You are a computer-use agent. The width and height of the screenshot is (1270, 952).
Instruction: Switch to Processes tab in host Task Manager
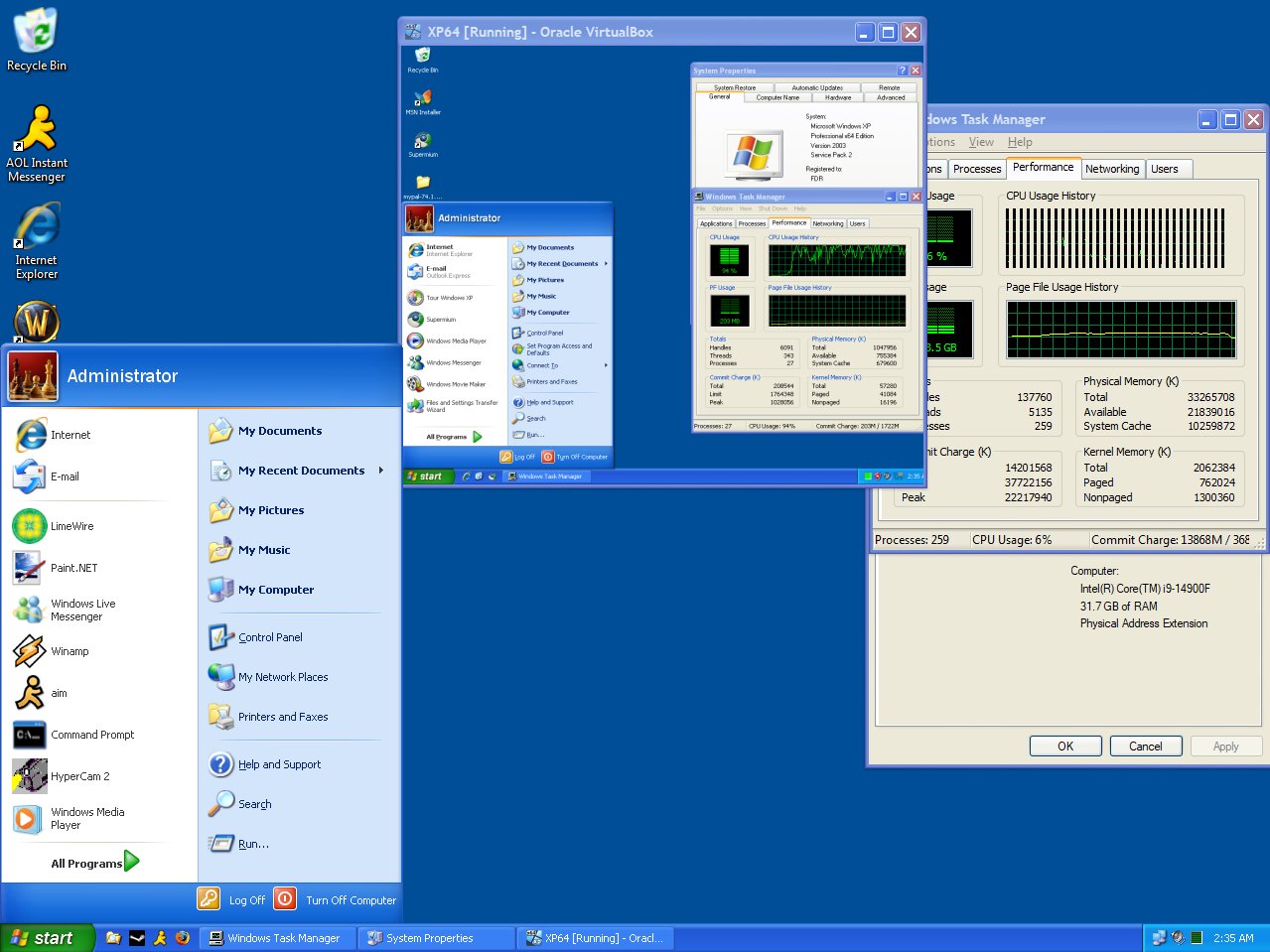[977, 169]
